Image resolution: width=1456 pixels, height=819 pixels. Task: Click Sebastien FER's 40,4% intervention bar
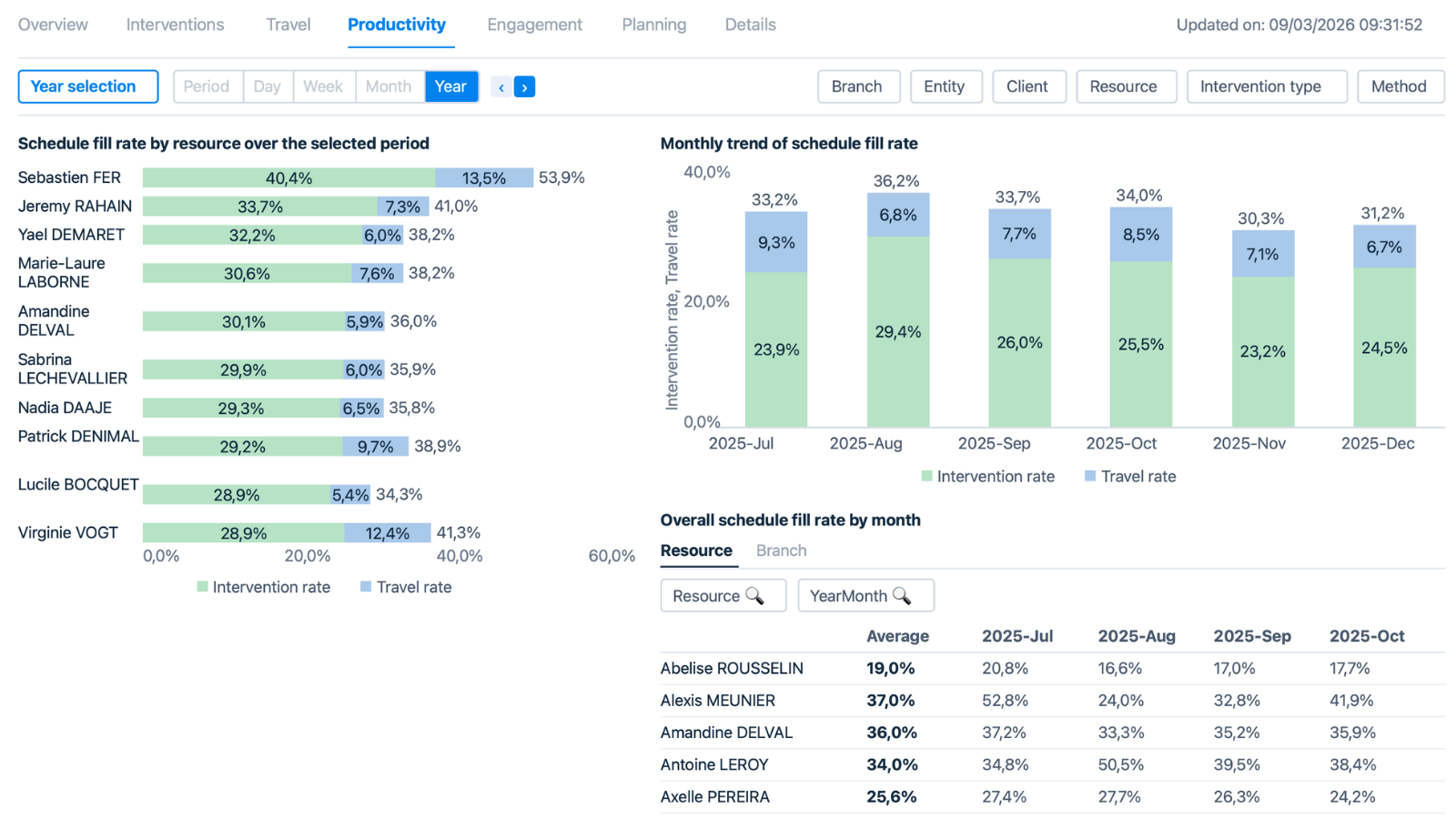point(288,177)
